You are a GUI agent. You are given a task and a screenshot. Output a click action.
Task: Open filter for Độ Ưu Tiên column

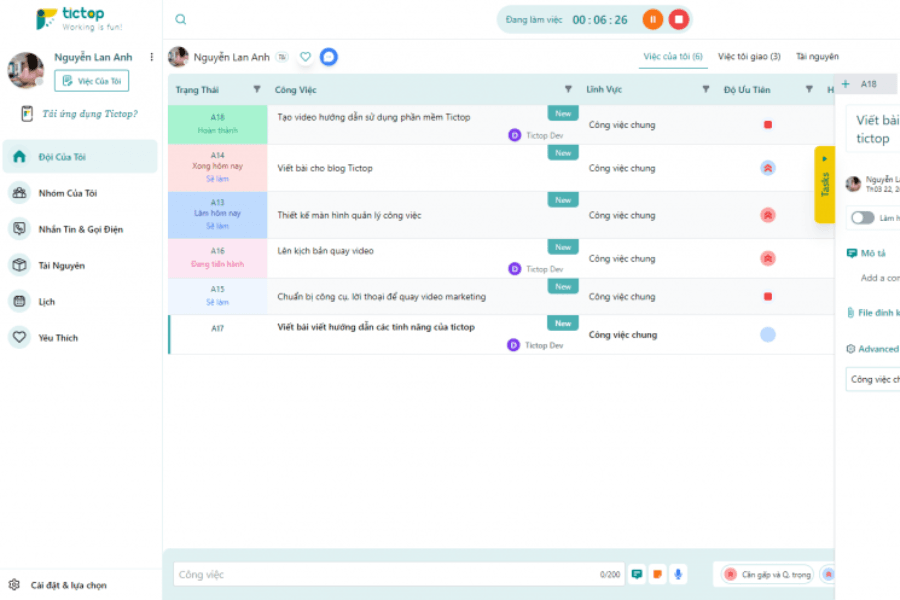809,90
